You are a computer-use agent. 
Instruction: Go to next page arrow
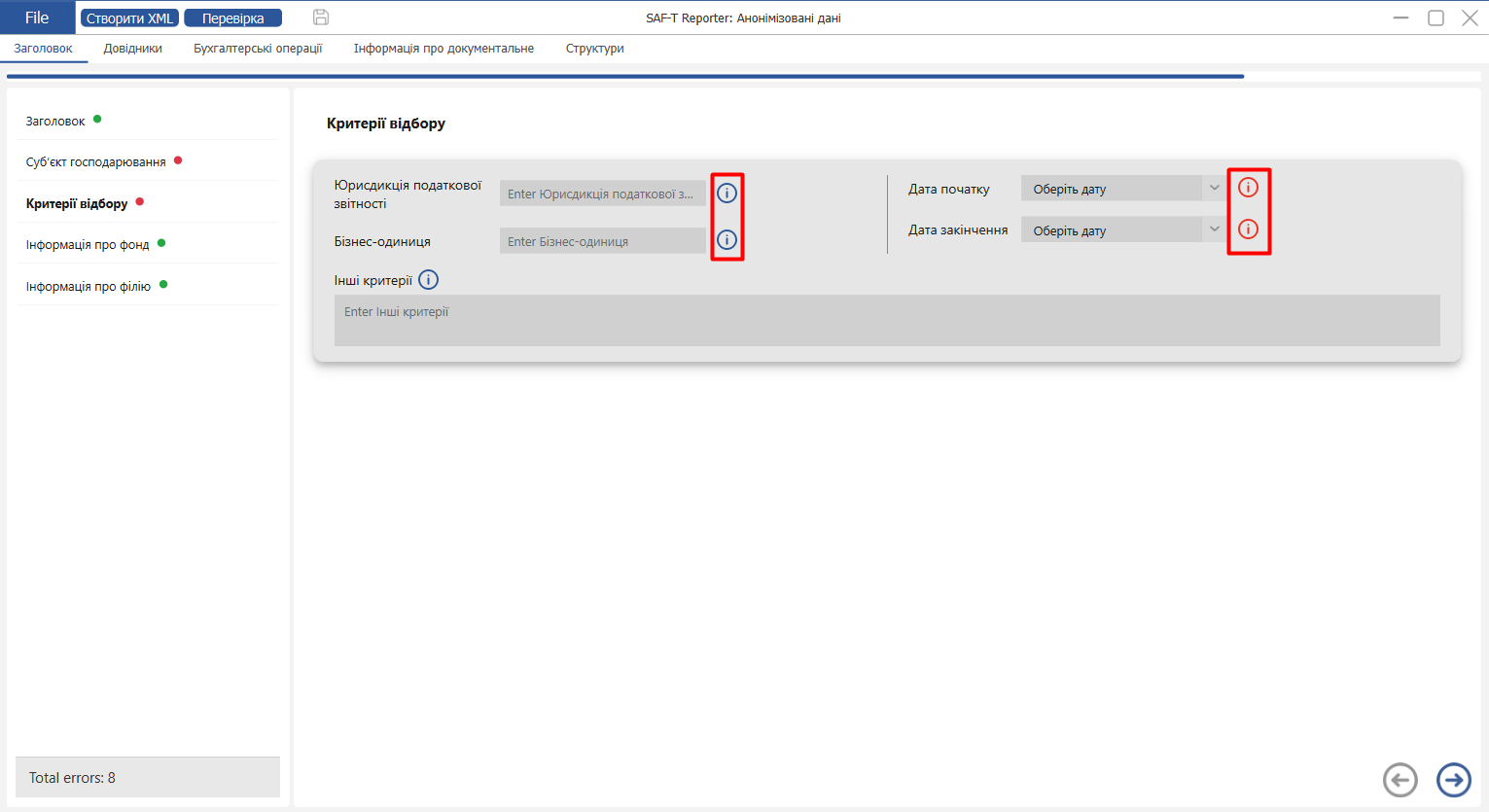coord(1454,779)
